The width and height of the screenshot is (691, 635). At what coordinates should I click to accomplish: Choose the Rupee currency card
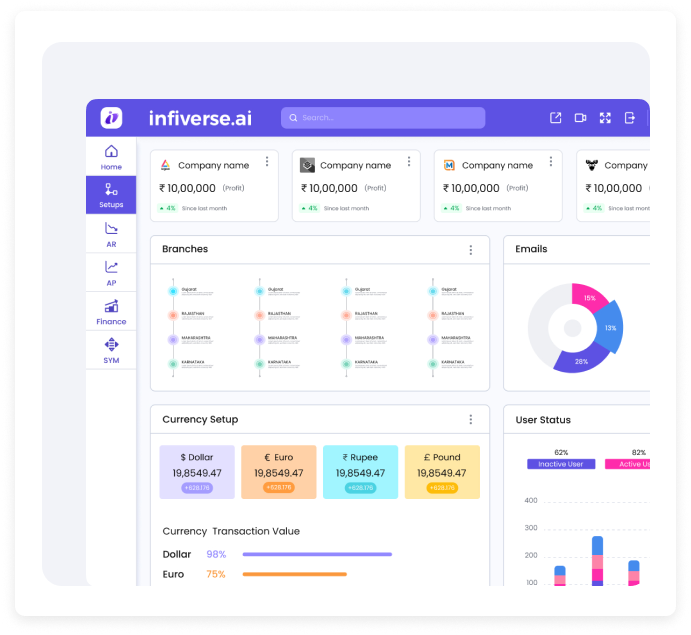tap(360, 472)
